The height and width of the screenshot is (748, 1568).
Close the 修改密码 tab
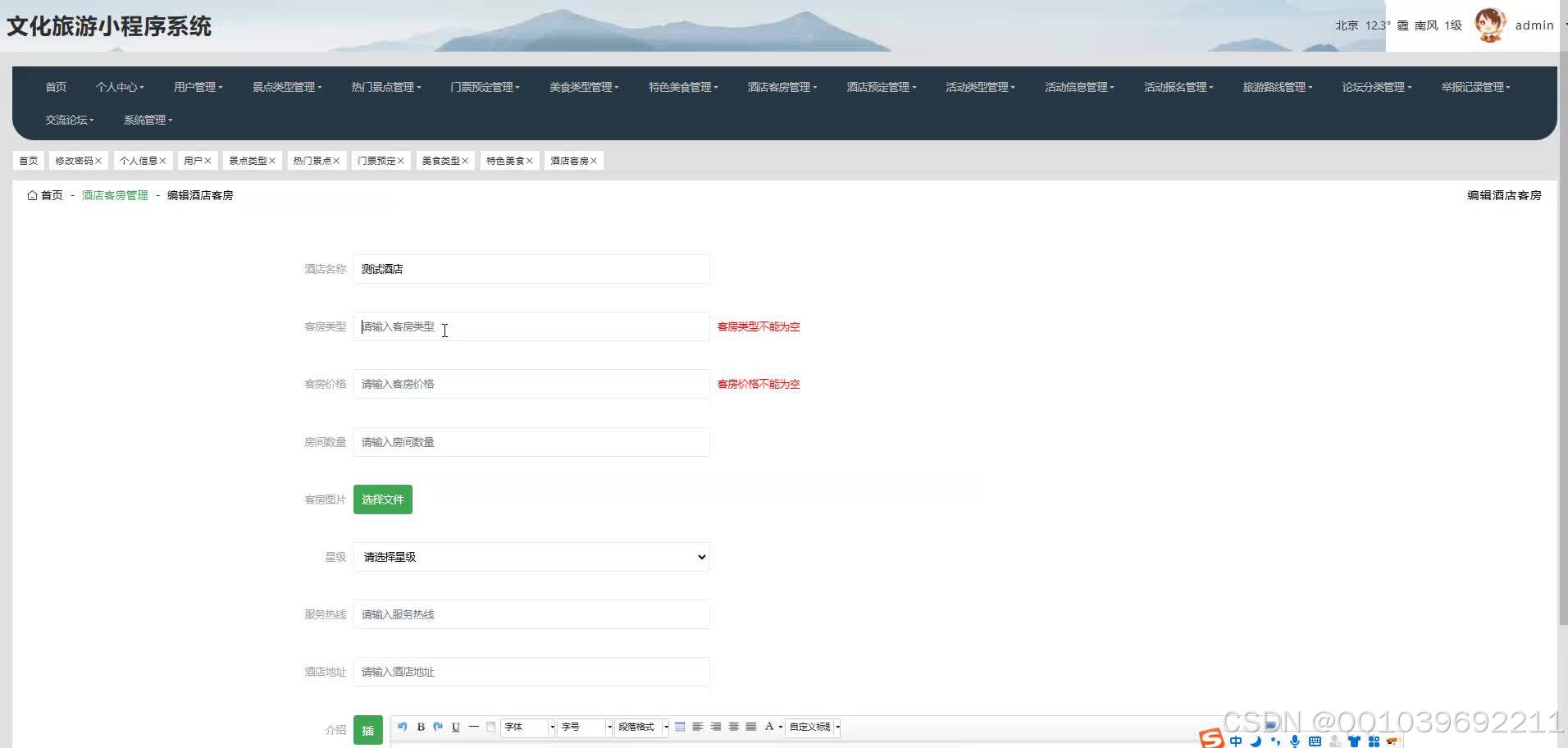pos(98,161)
